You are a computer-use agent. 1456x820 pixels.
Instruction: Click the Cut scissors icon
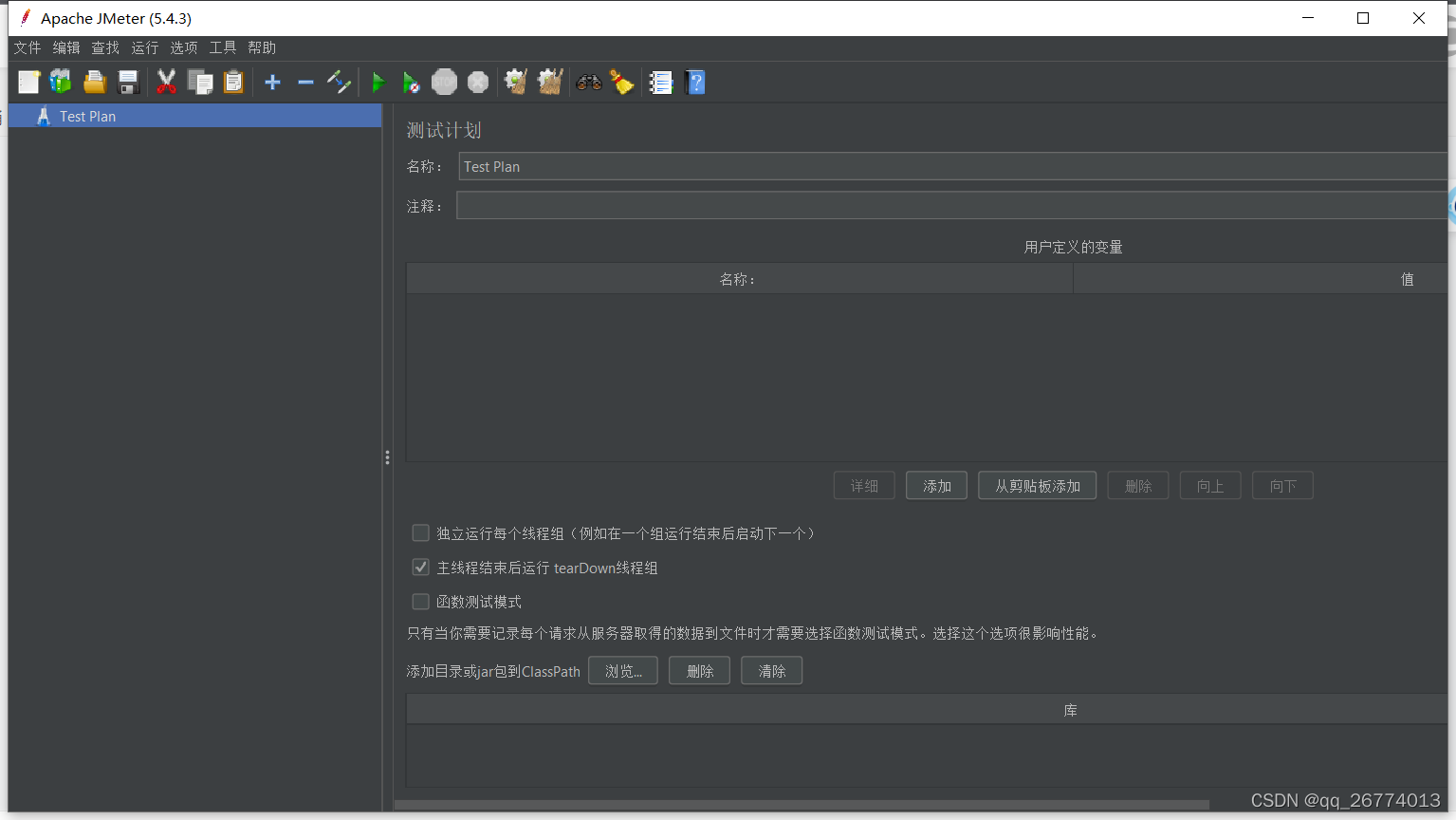click(166, 83)
